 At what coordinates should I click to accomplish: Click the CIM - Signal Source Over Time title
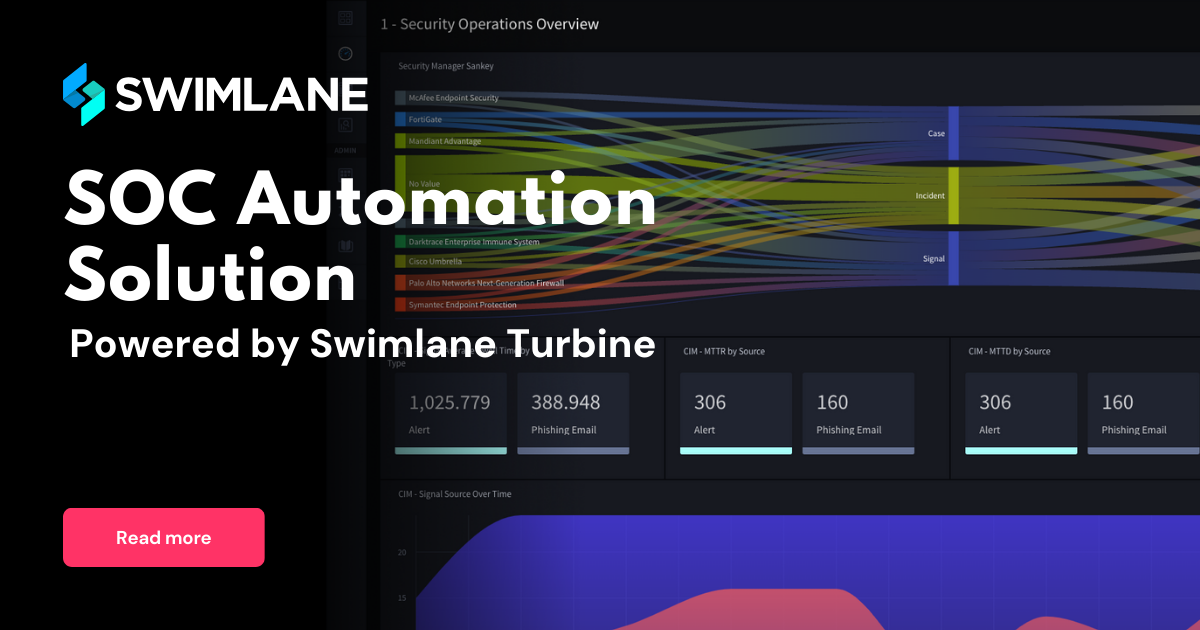click(455, 494)
